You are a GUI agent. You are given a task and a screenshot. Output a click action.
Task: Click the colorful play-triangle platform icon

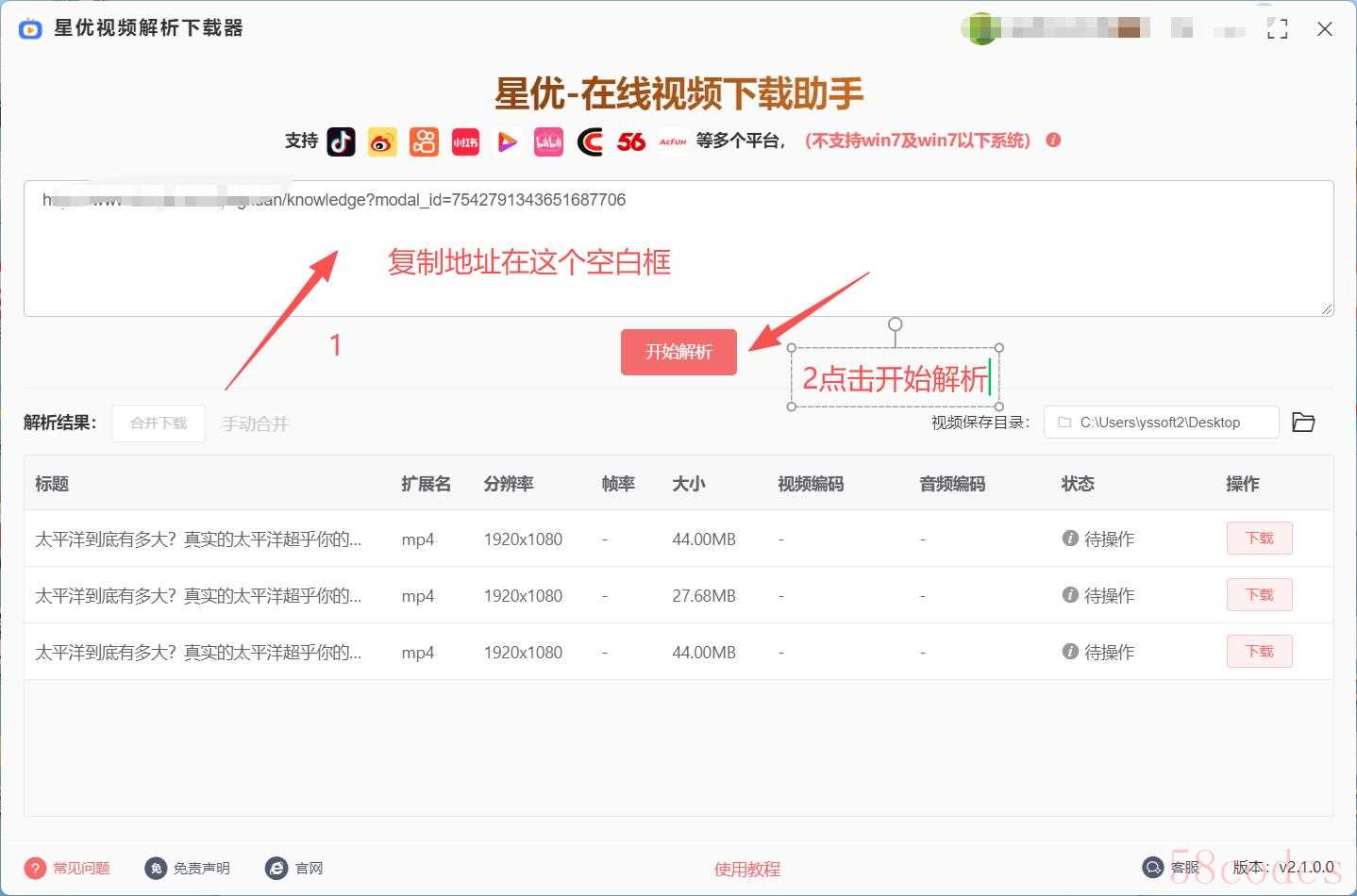[507, 141]
